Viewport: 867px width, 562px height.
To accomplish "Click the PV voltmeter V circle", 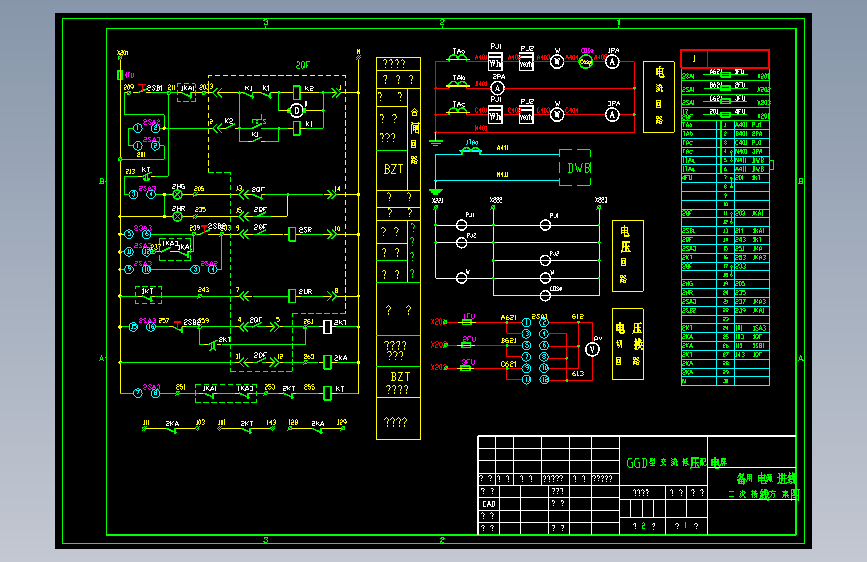I will [x=592, y=349].
